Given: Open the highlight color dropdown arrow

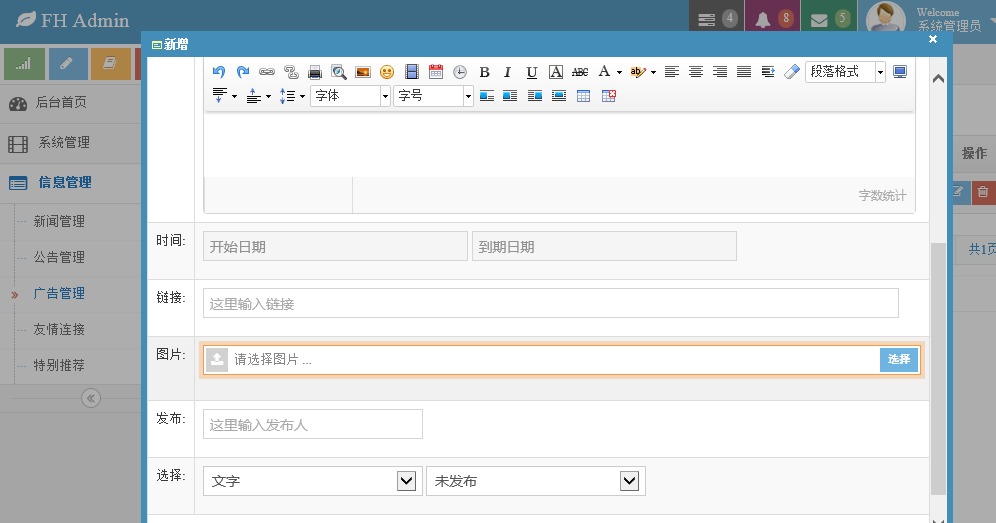Looking at the screenshot, I should coord(654,72).
